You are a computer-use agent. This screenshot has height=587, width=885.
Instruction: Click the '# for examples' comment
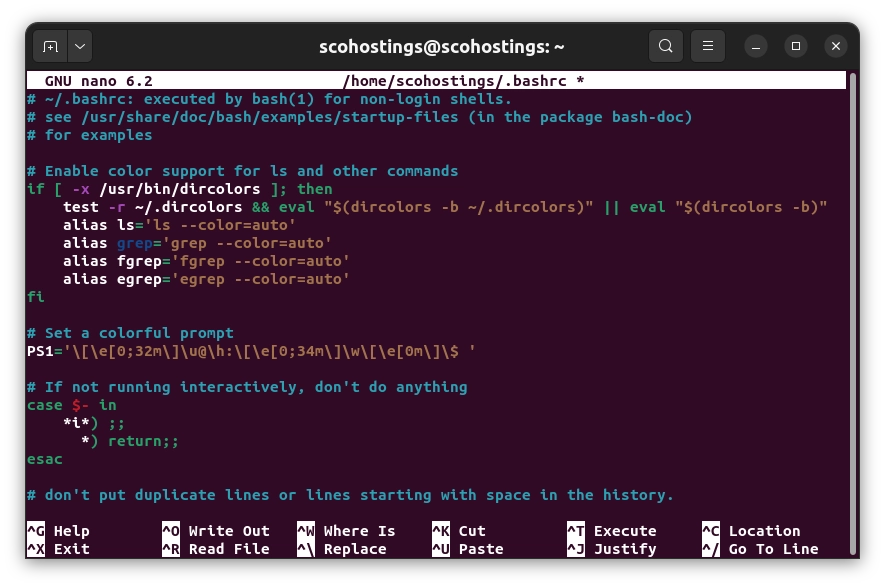pyautogui.click(x=90, y=135)
